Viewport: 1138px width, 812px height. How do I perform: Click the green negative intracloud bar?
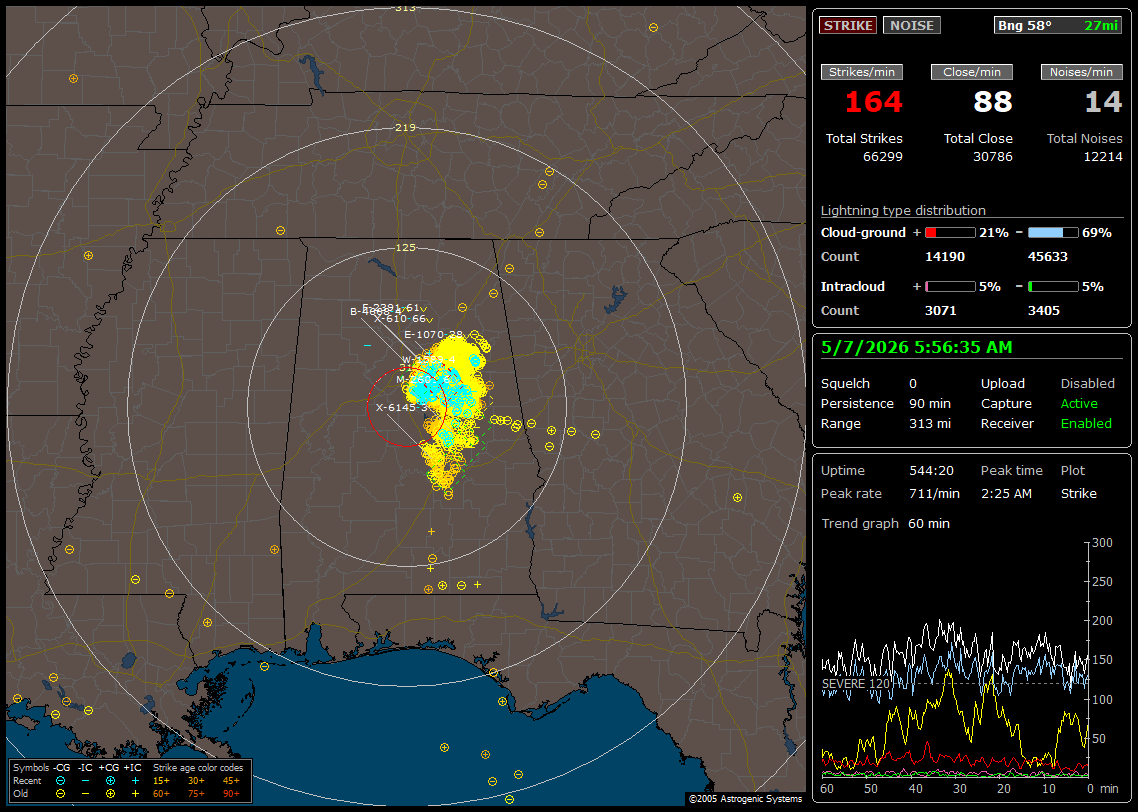pos(1053,287)
